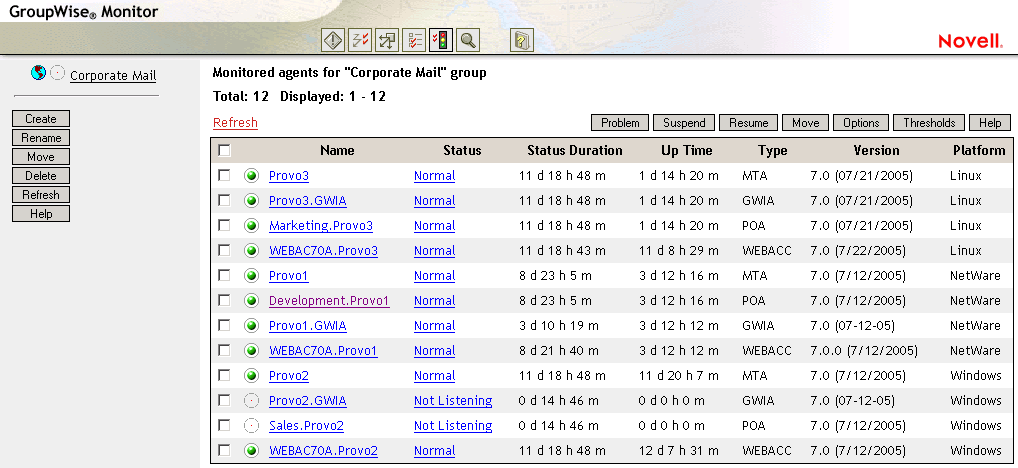Open the WEBAC70A.Provo1 agent link

click(x=323, y=351)
